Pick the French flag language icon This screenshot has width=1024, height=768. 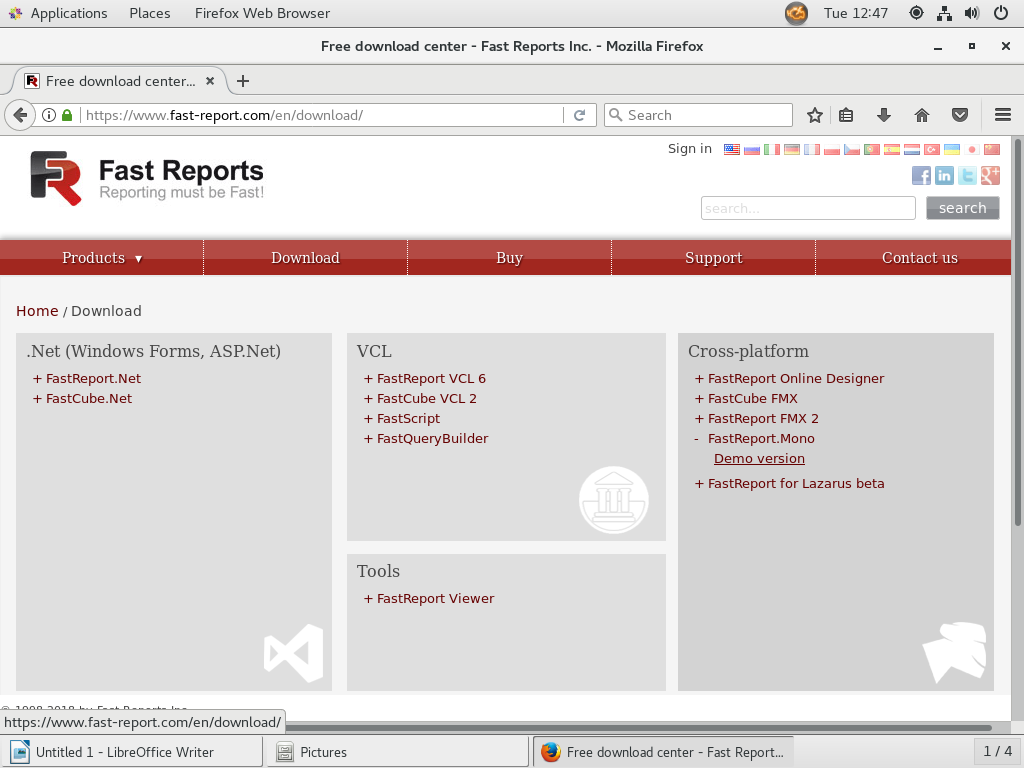pos(812,150)
